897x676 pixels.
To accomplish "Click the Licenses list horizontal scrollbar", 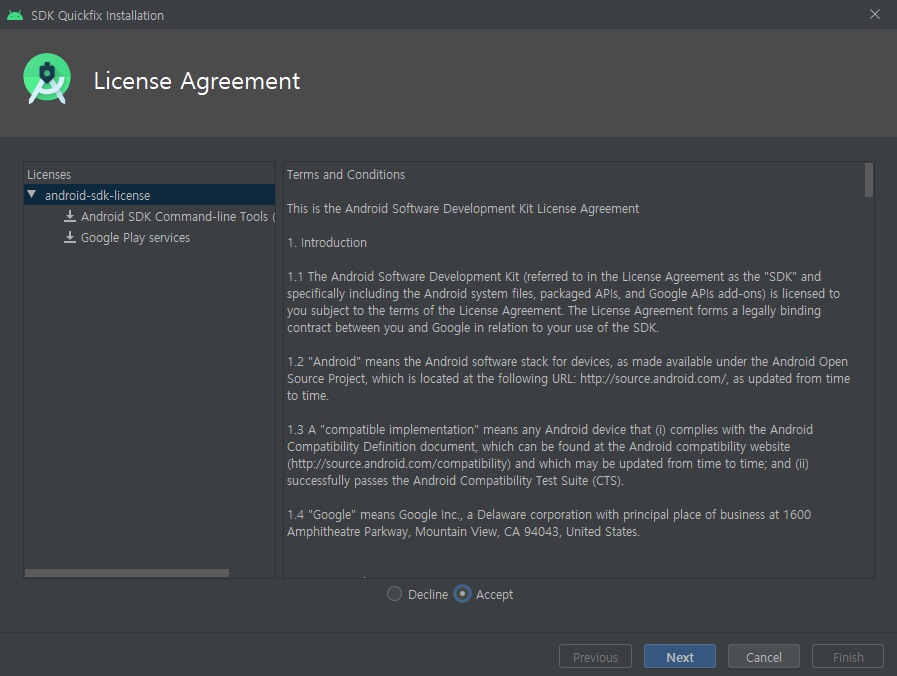I will [x=127, y=572].
